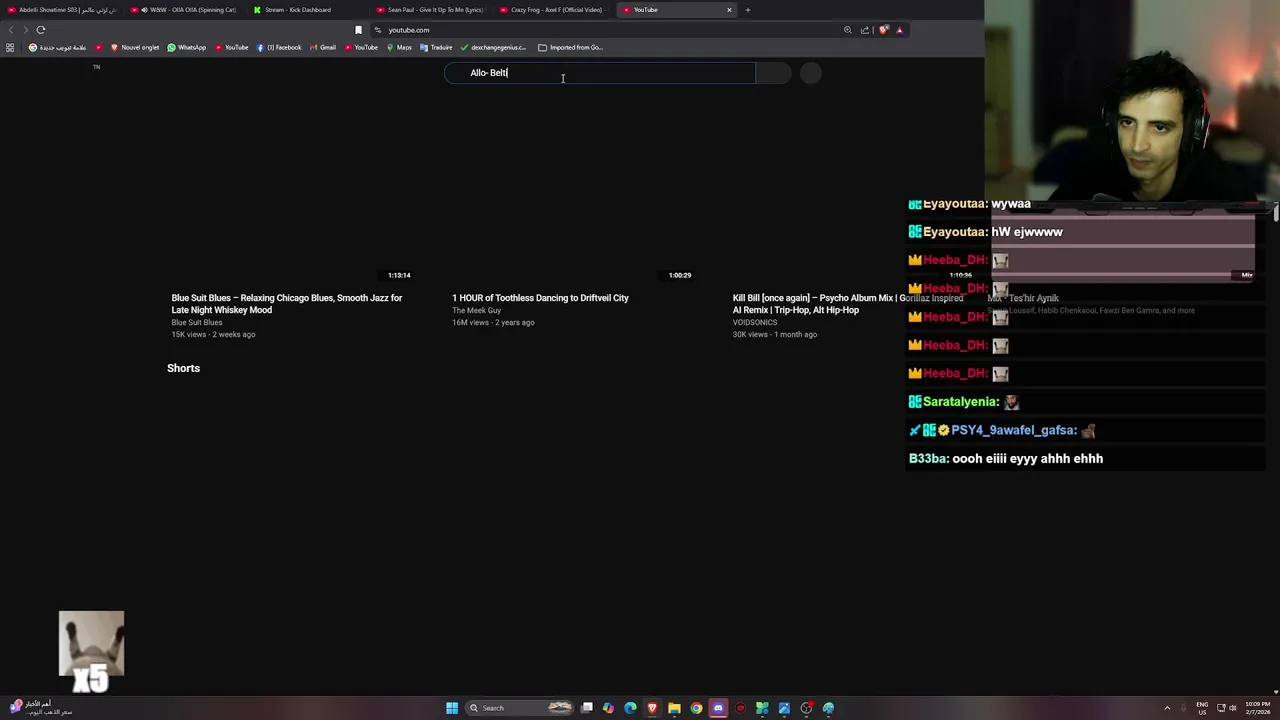The width and height of the screenshot is (1280, 720).
Task: Open the Copilot taskbar icon
Action: (x=608, y=708)
